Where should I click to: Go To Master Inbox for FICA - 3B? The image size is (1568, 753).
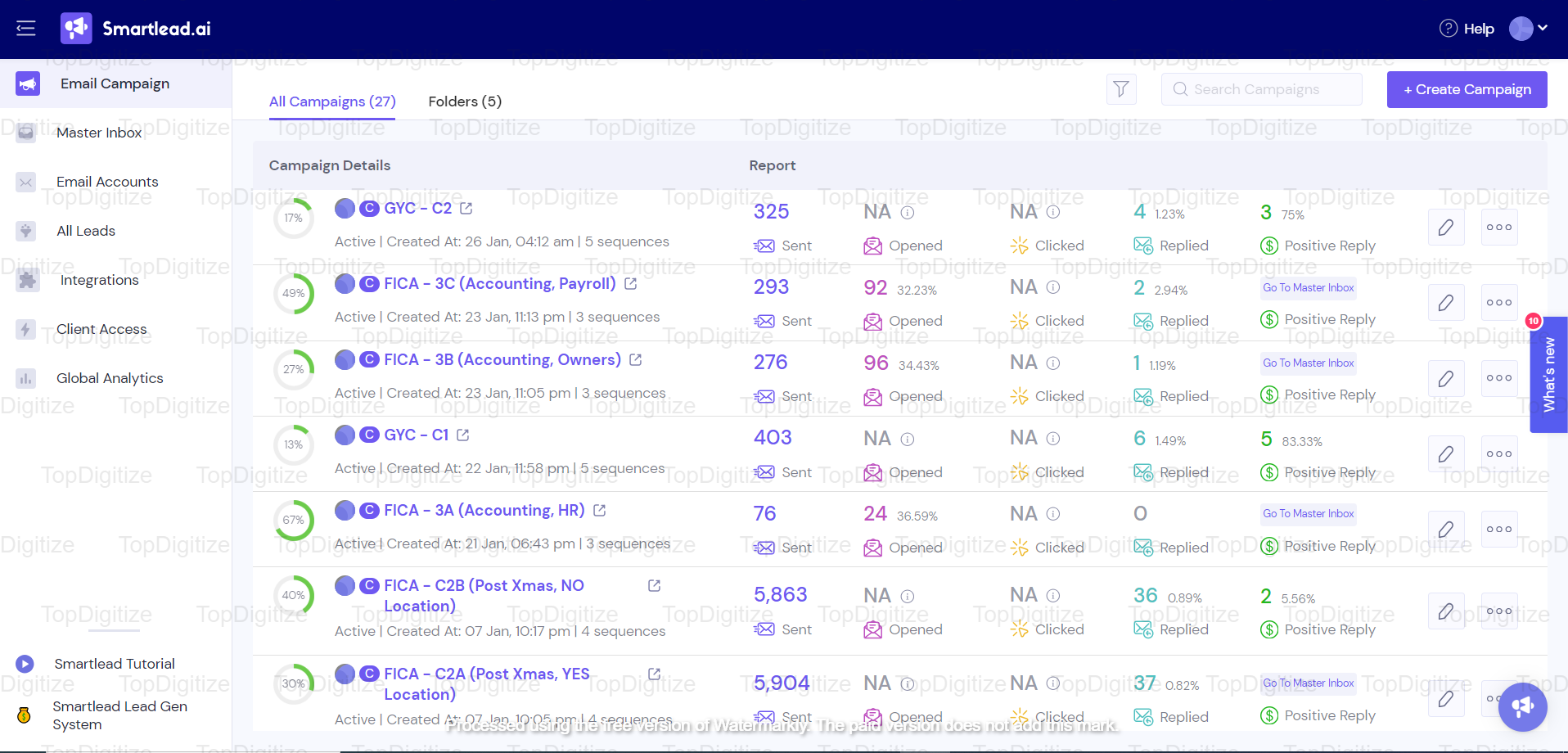tap(1308, 363)
